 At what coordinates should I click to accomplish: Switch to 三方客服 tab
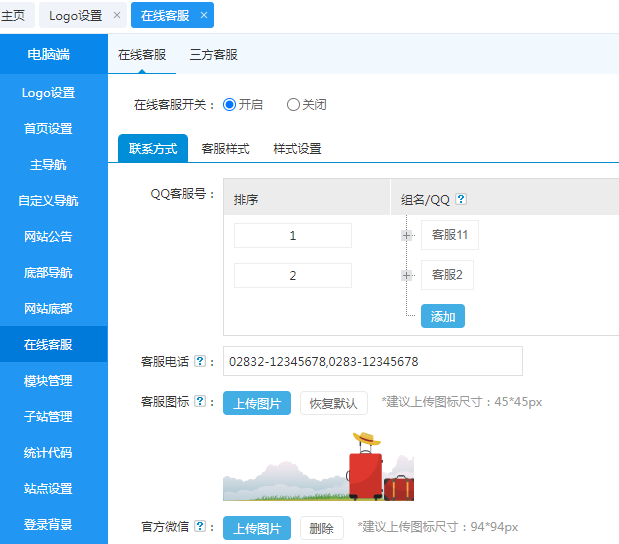(x=214, y=55)
